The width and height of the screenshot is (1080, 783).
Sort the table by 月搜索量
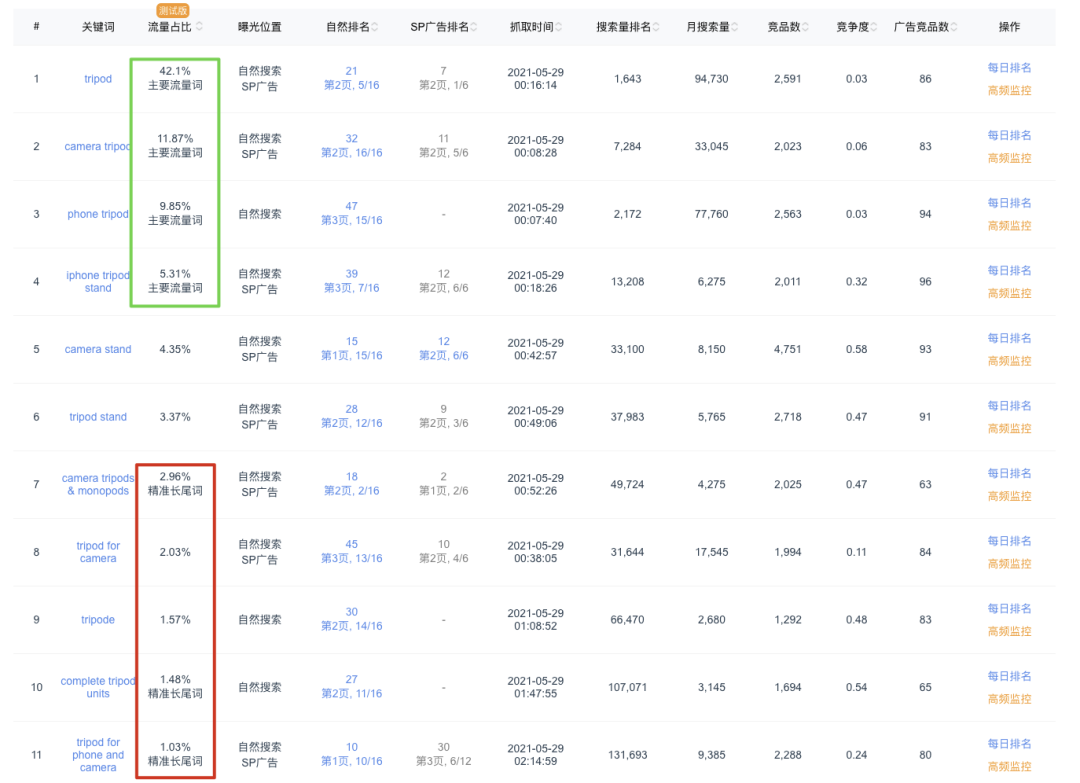click(735, 27)
